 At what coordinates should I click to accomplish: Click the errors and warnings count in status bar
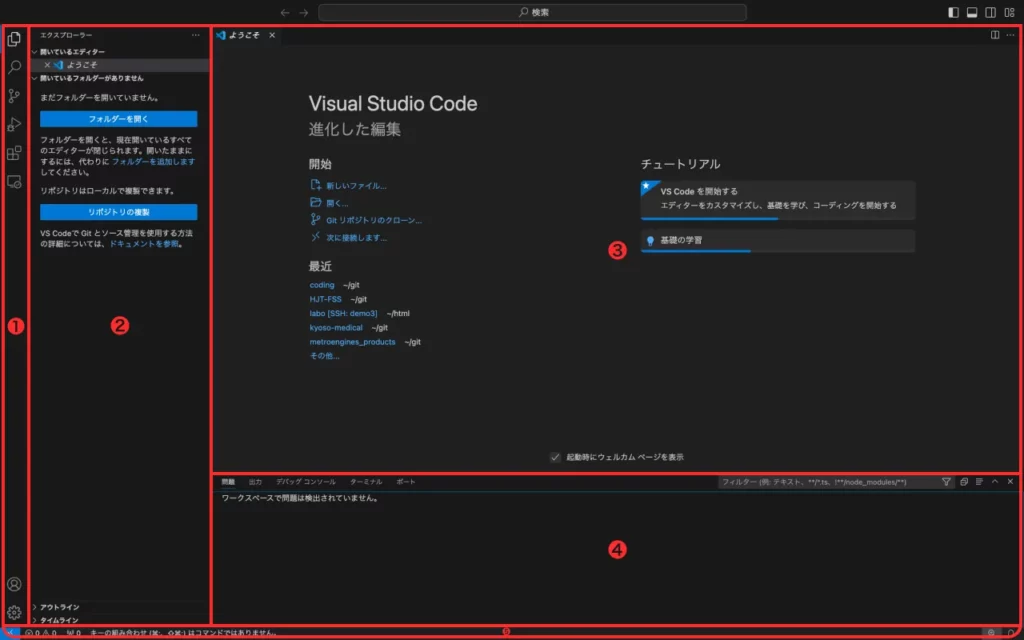(x=40, y=633)
